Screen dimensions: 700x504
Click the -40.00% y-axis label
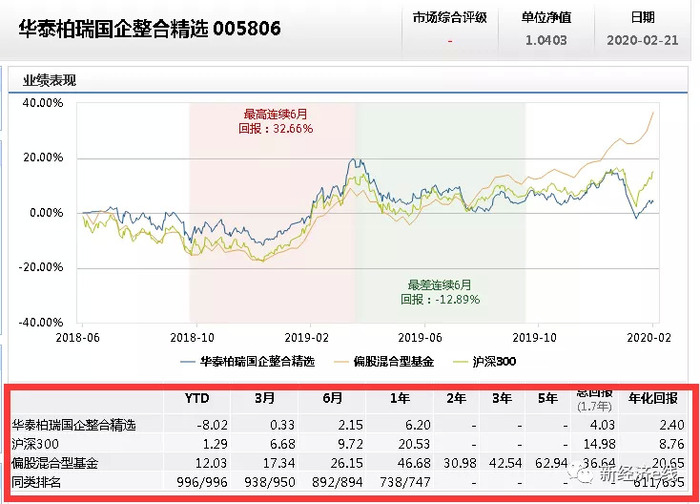click(41, 323)
